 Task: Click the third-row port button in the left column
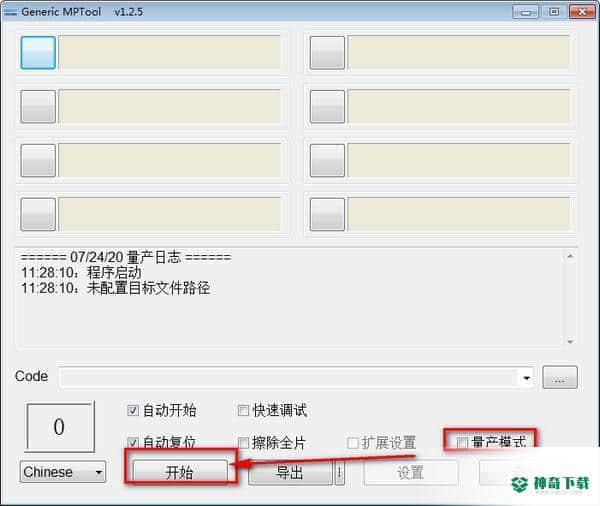coord(38,160)
